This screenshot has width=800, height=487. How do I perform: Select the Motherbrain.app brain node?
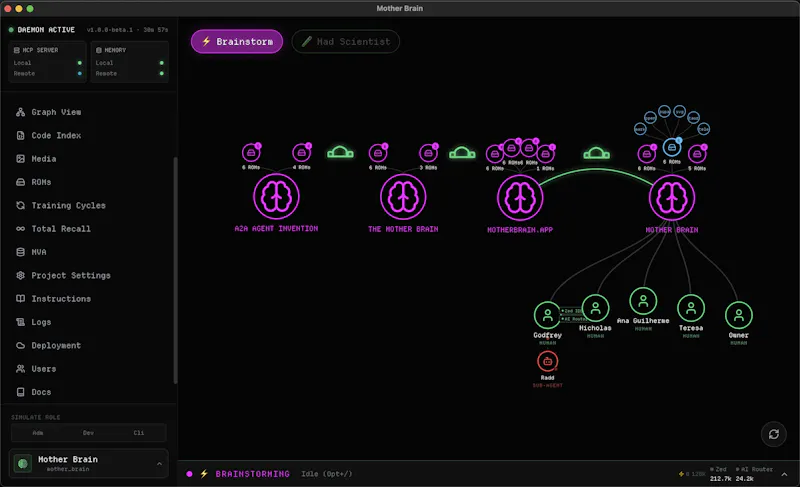[520, 197]
